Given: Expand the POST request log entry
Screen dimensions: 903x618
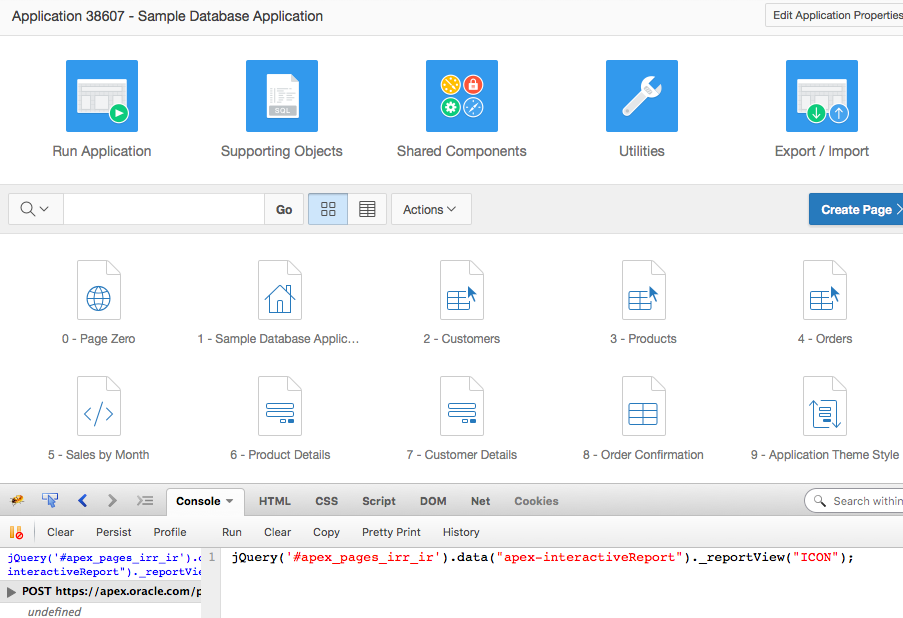Looking at the screenshot, I should (x=12, y=592).
